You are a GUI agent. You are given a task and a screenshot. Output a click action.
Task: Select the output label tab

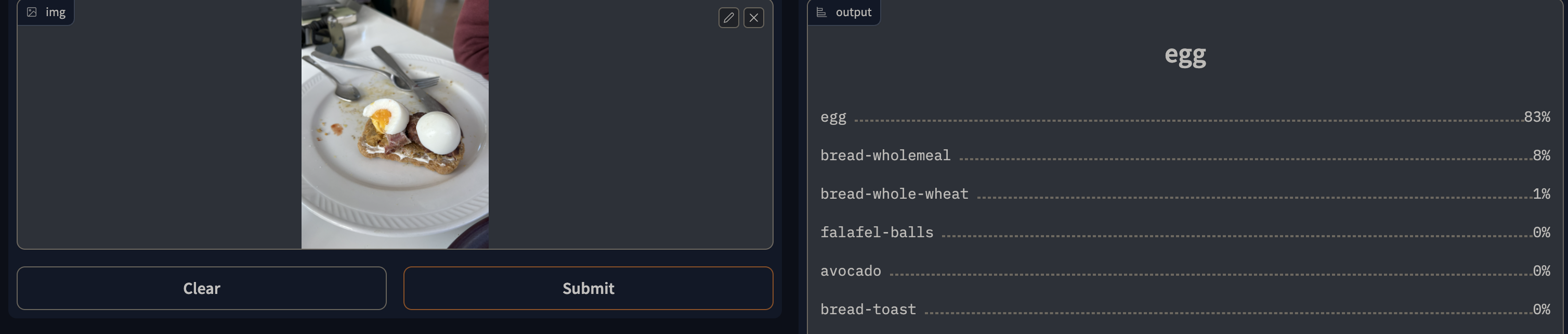pos(844,12)
